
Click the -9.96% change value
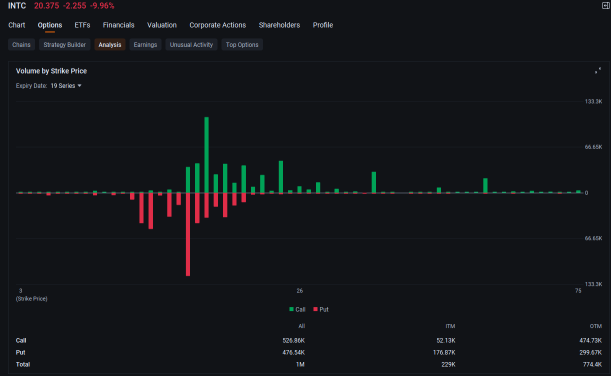click(x=102, y=6)
